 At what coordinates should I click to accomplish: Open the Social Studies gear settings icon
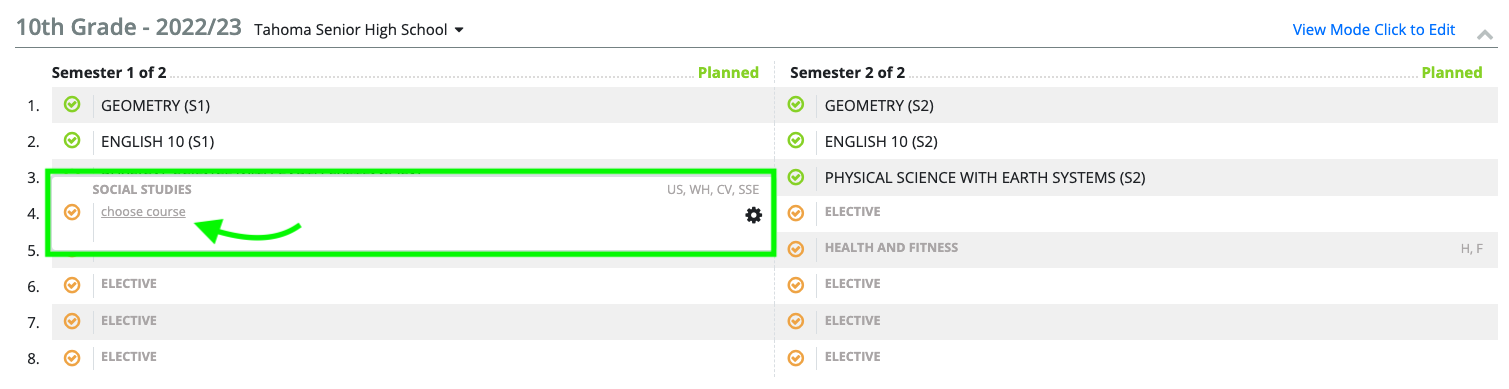coord(753,215)
